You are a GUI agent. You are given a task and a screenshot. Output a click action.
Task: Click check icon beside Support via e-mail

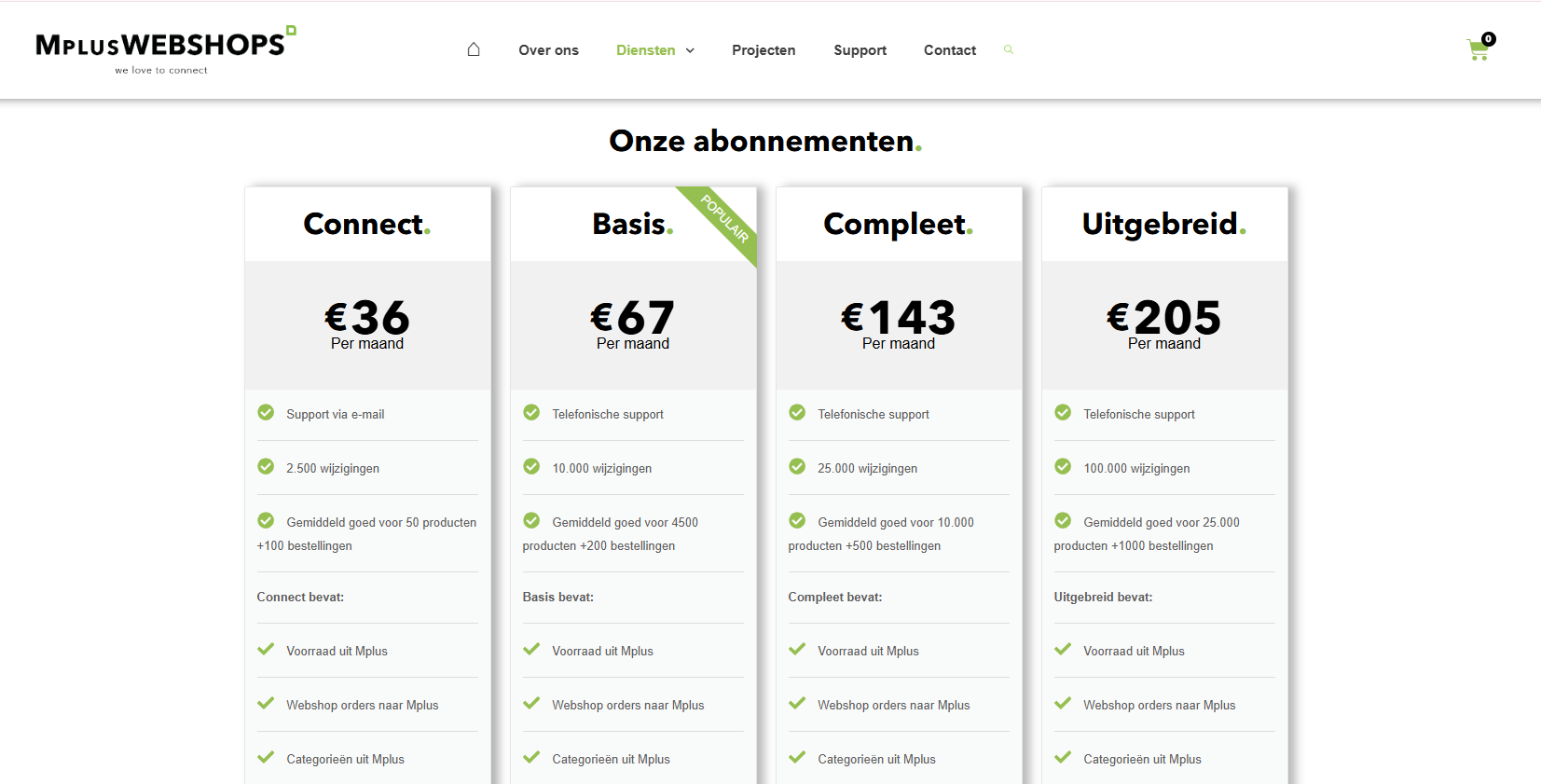(x=266, y=413)
